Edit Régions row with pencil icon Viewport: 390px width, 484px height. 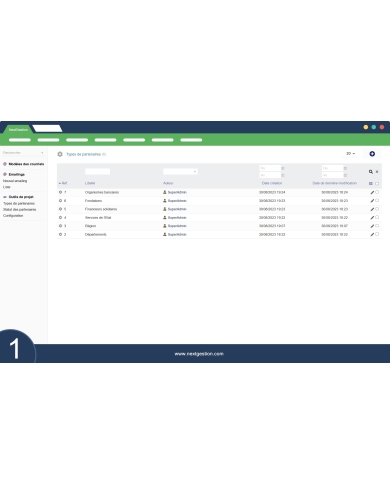[372, 226]
